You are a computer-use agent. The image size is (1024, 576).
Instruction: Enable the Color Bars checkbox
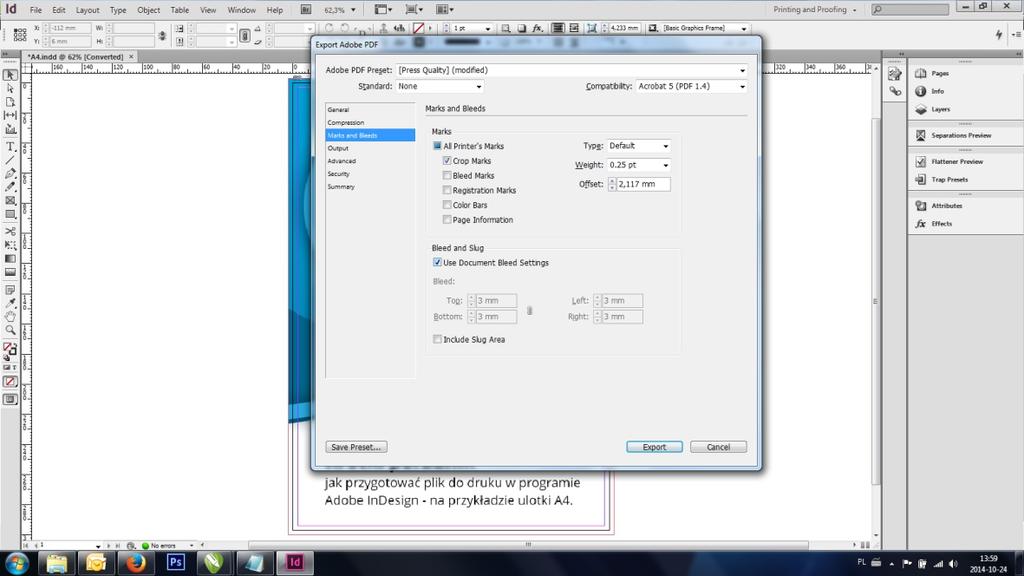point(447,205)
